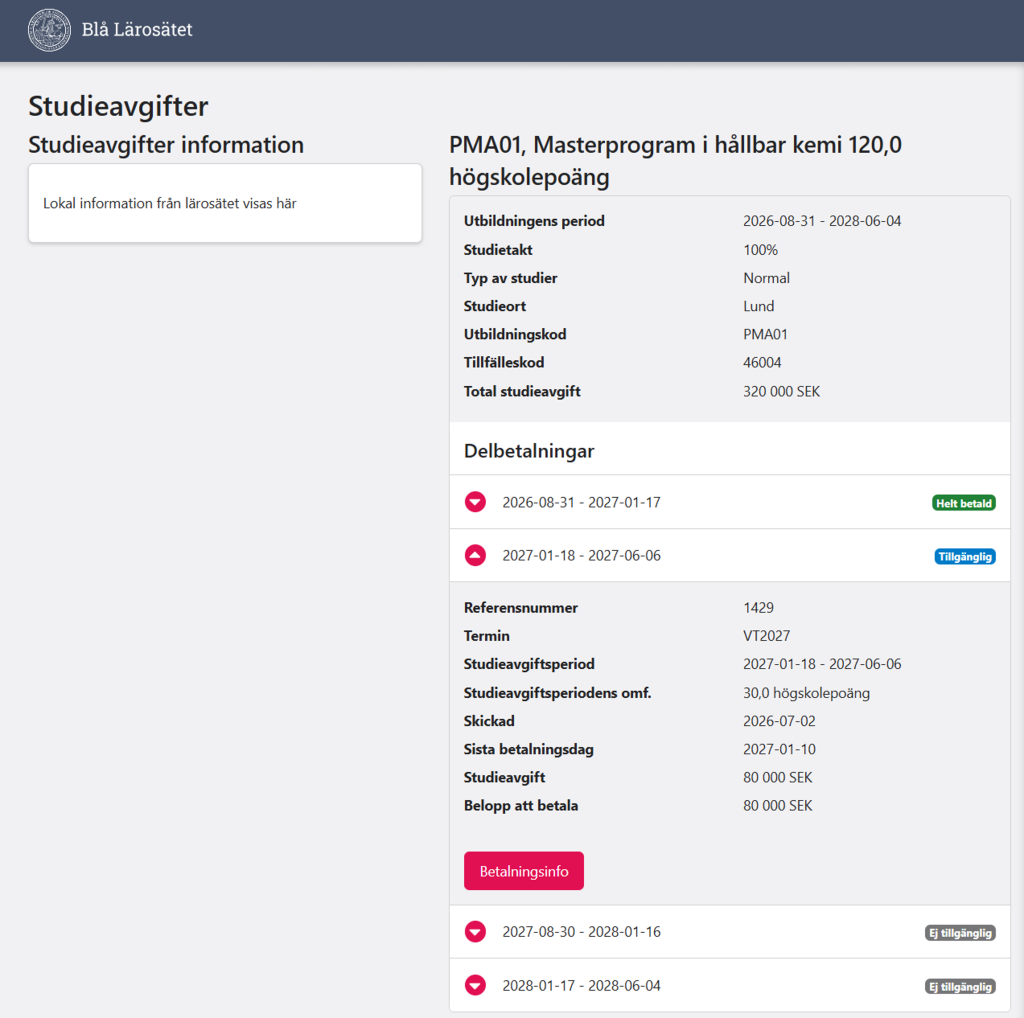The image size is (1024, 1018).
Task: Click the Delbetalningar section heading
Action: (529, 451)
